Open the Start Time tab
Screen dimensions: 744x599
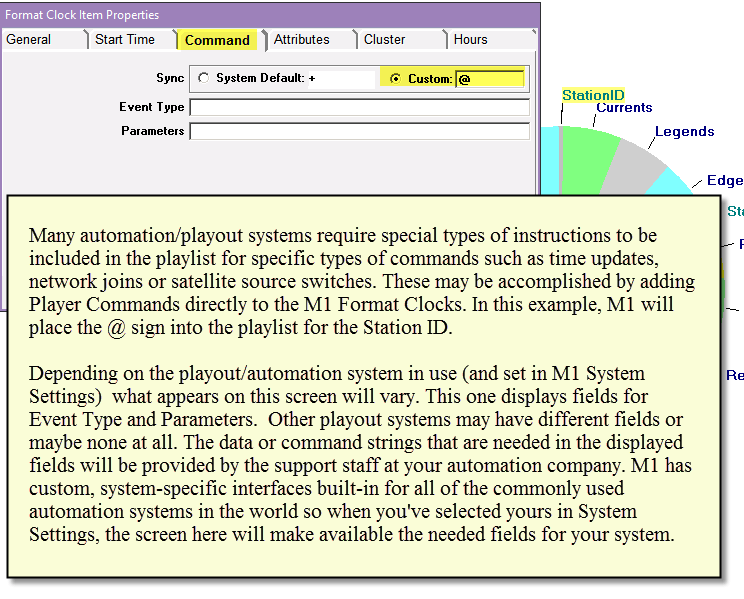tap(125, 39)
